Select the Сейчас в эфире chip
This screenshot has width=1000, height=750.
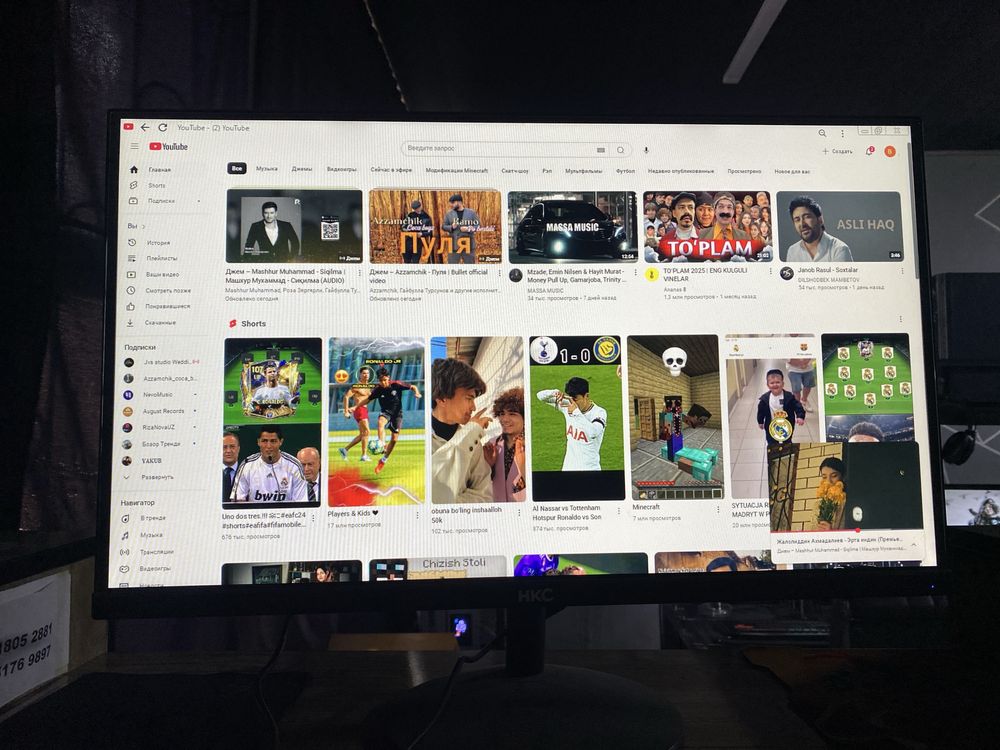(x=391, y=170)
